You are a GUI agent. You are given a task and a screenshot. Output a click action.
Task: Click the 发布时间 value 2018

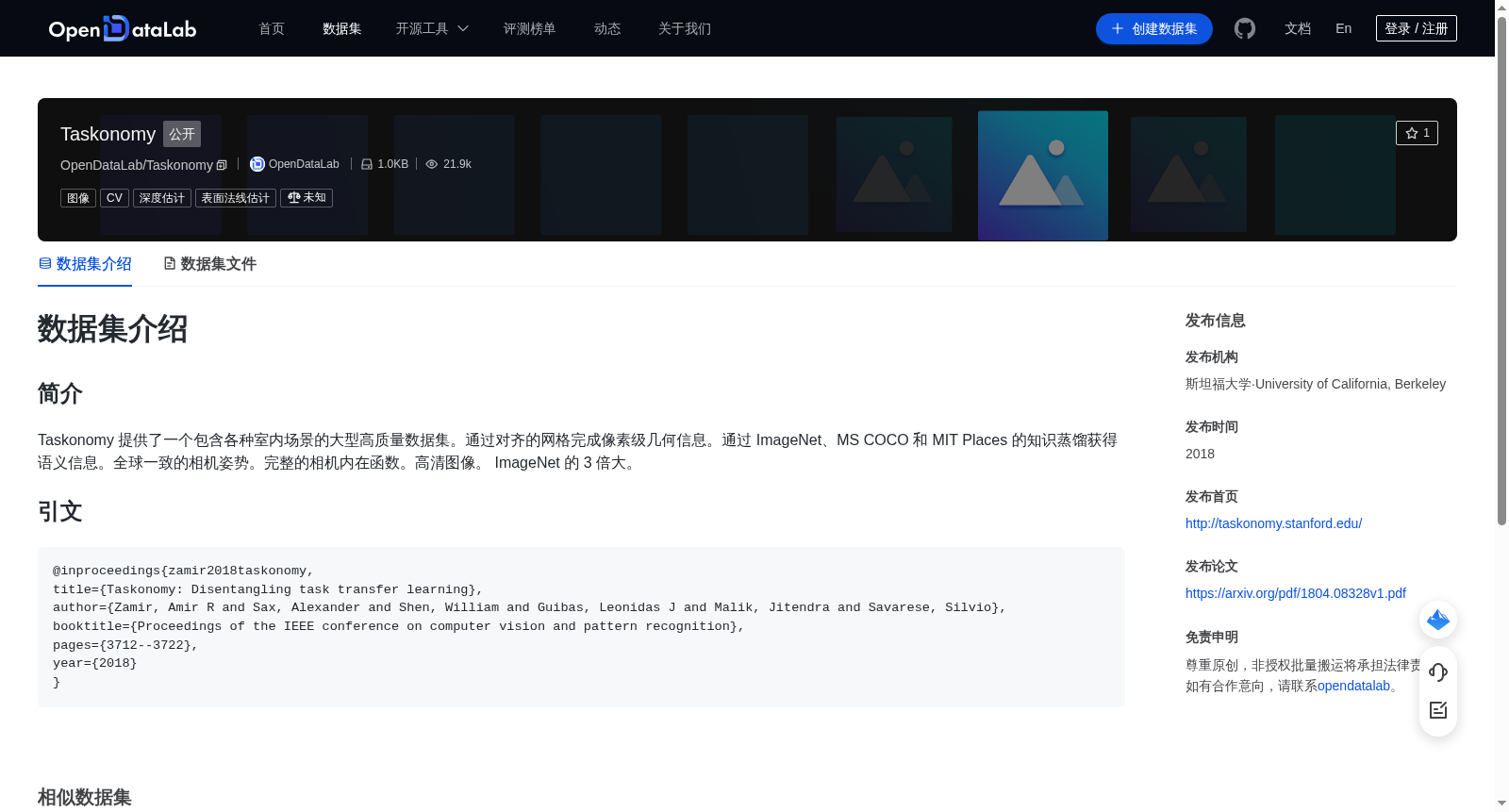coord(1200,454)
